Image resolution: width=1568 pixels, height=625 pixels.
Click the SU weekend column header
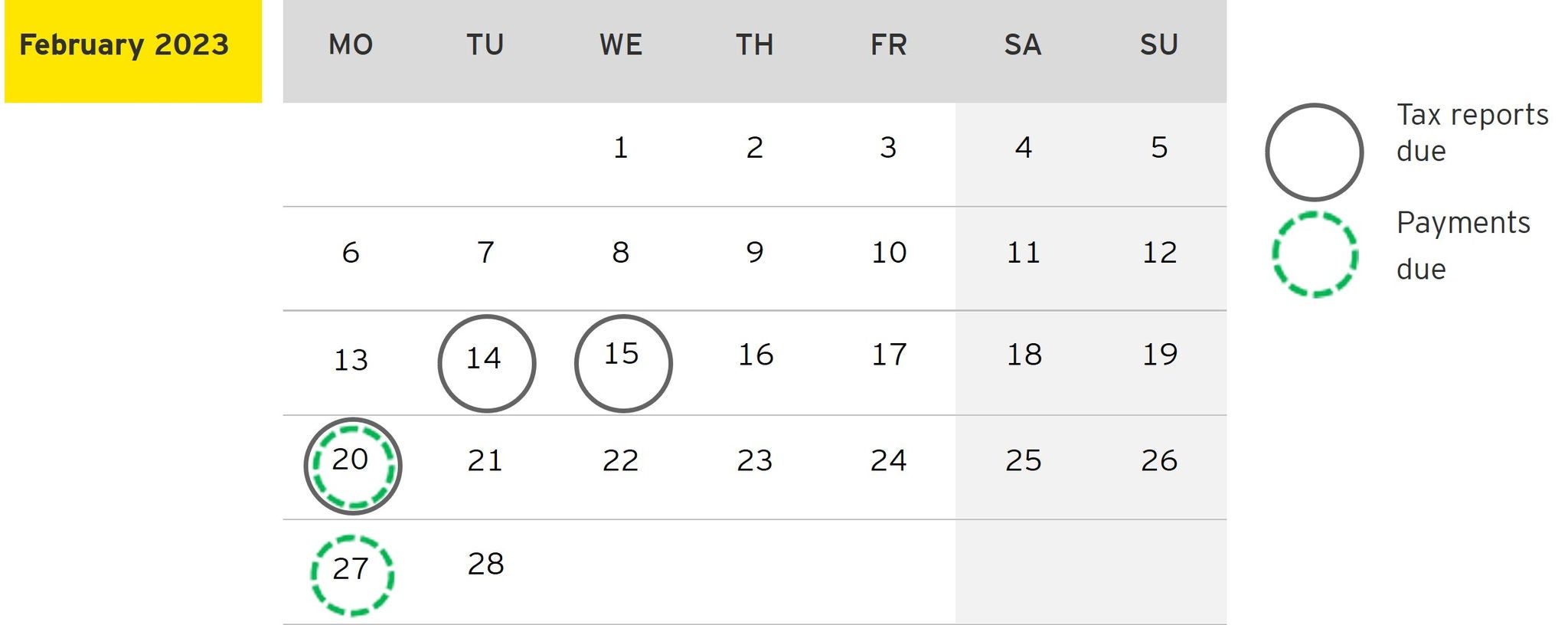(1158, 45)
